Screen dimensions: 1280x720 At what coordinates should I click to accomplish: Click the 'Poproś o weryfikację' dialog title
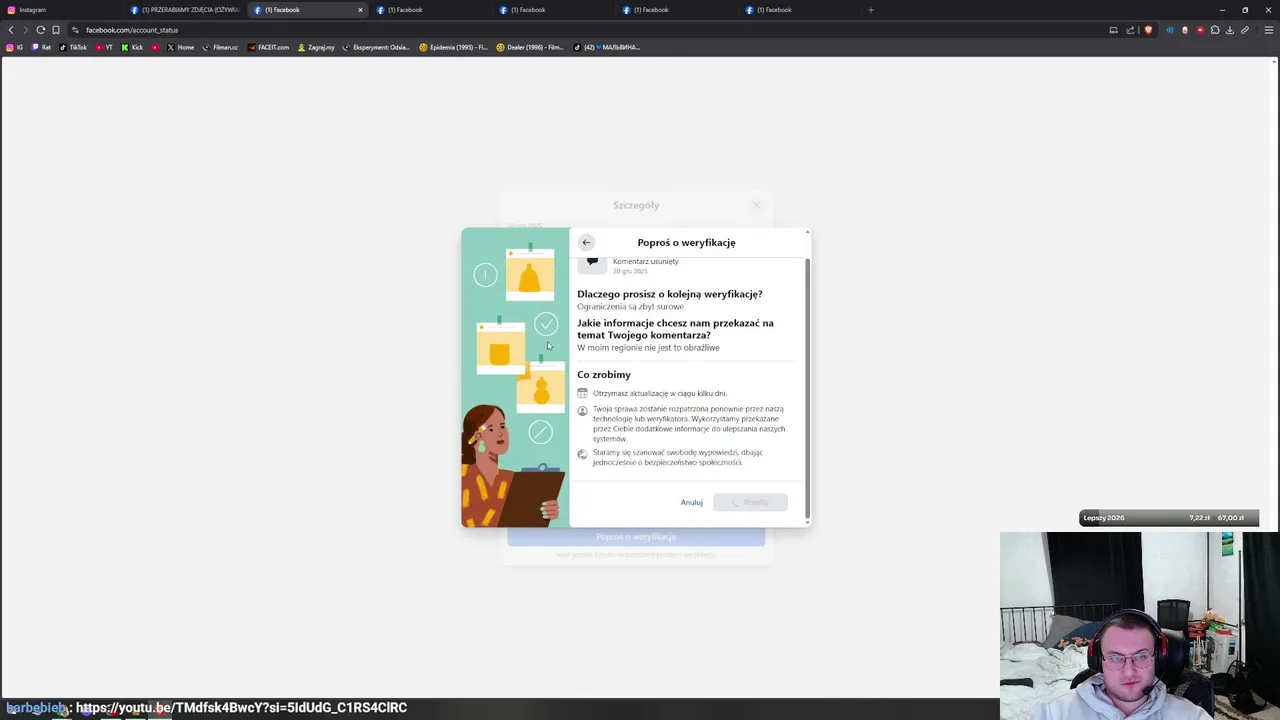point(686,242)
